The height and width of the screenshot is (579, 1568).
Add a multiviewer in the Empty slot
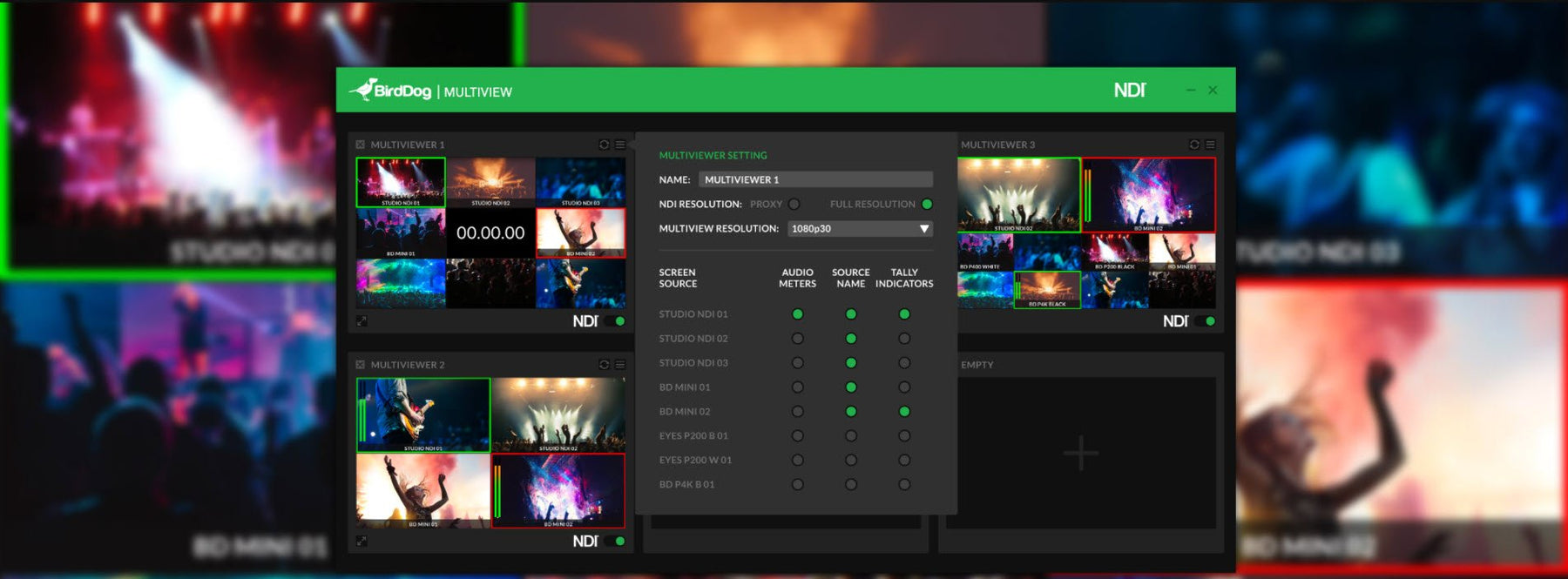click(x=1080, y=453)
